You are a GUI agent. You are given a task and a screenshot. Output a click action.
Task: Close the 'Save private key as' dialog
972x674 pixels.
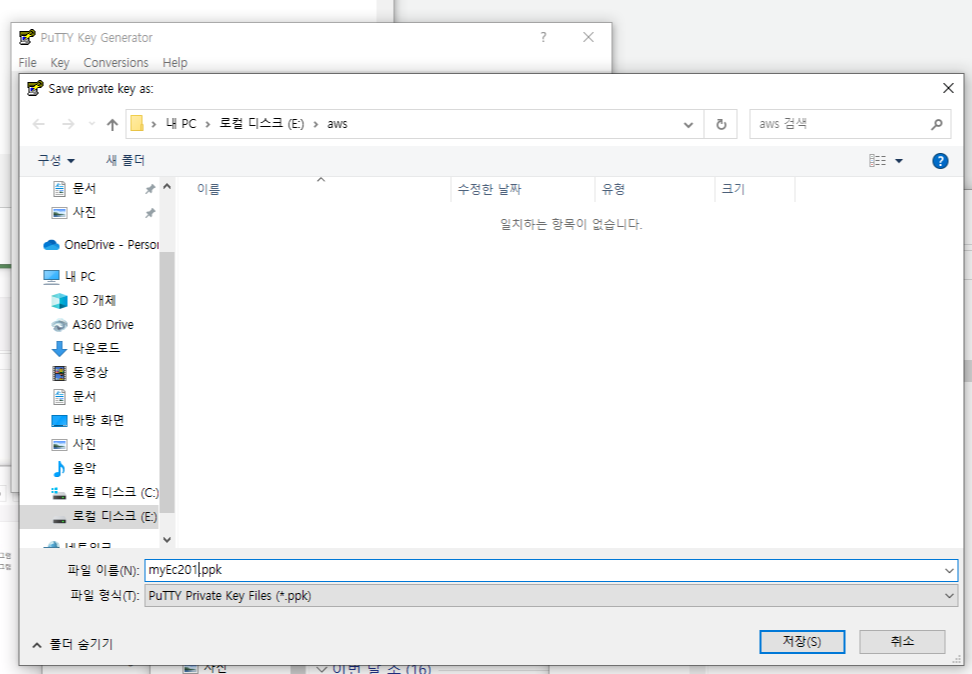pyautogui.click(x=948, y=89)
